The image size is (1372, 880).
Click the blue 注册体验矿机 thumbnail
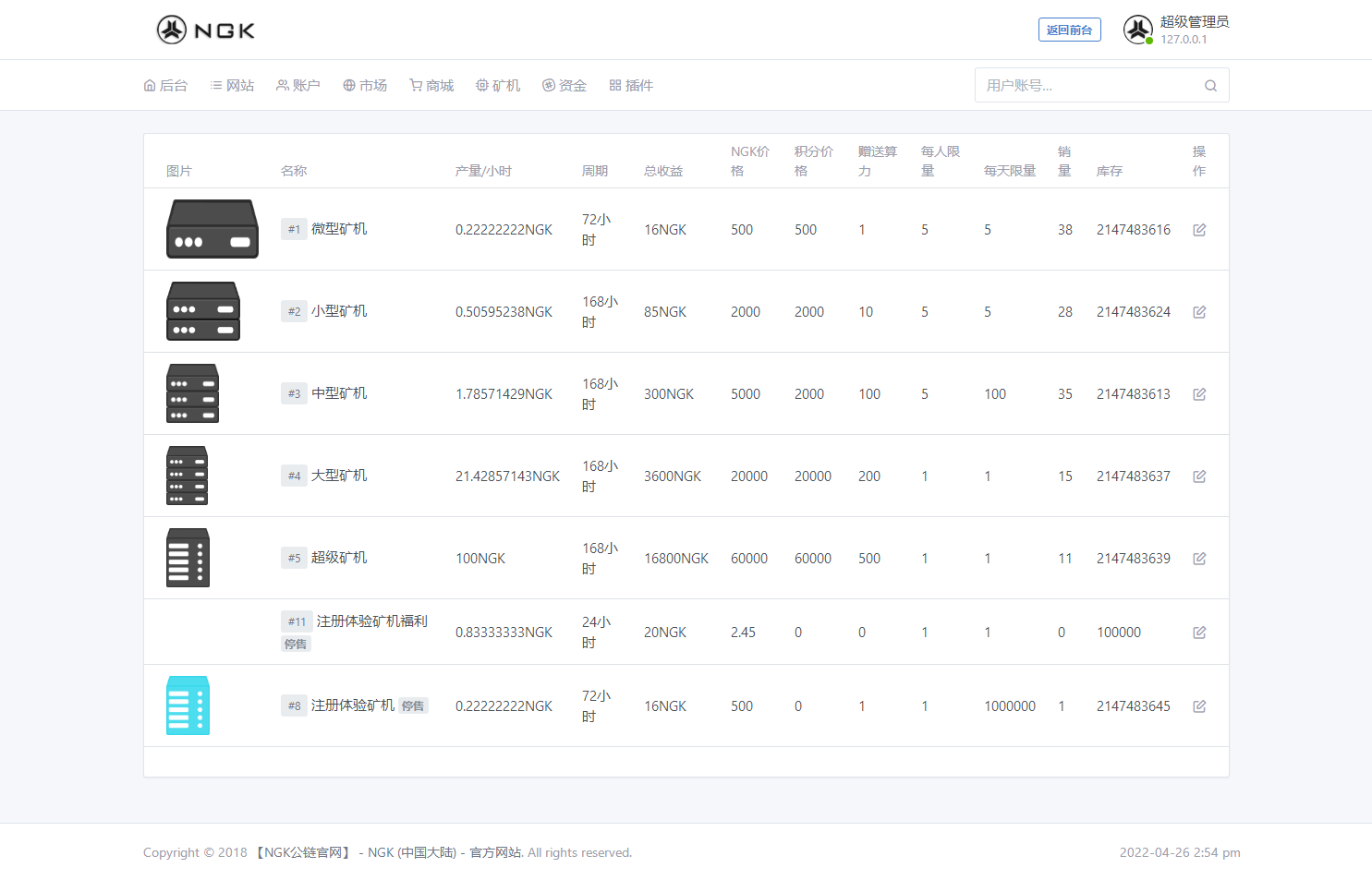[188, 705]
